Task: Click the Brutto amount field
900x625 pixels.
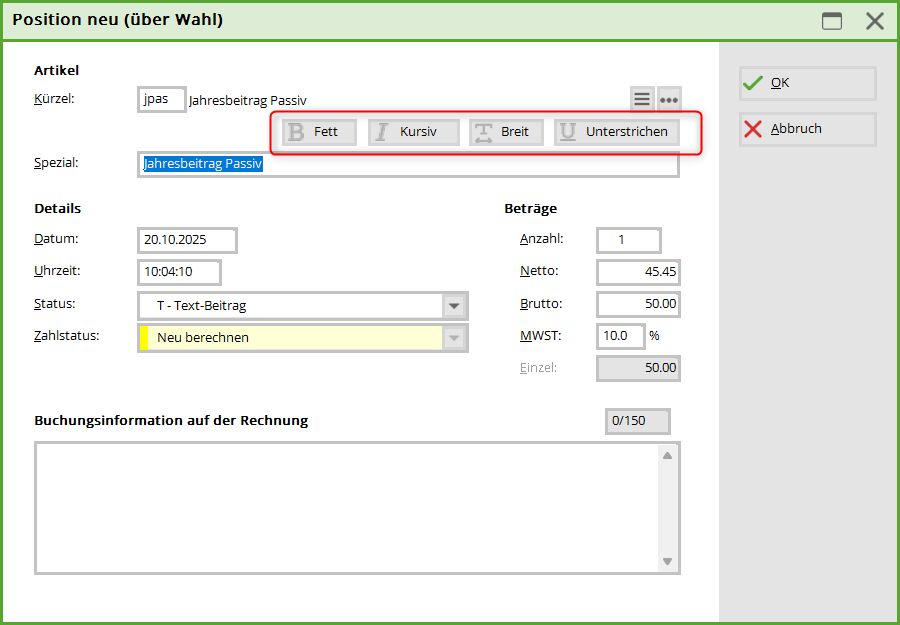Action: [x=638, y=304]
